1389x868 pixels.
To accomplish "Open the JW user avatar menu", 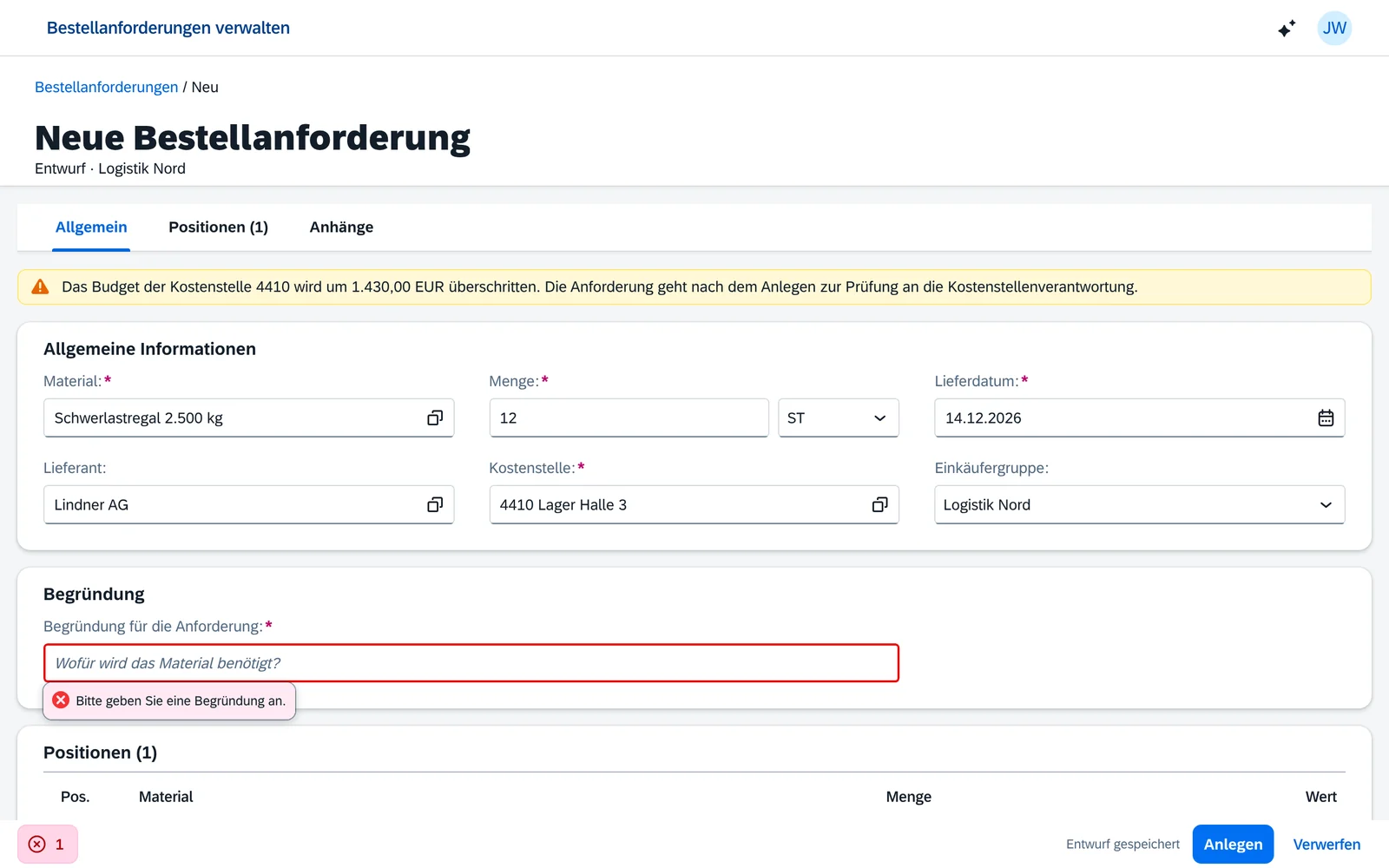I will [x=1334, y=29].
